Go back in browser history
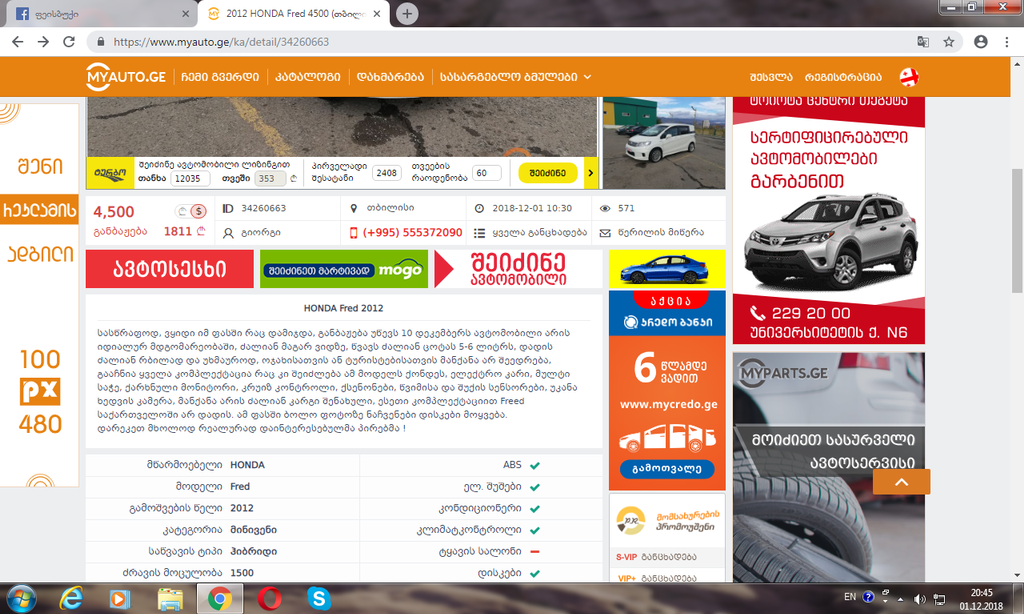 click(x=18, y=42)
